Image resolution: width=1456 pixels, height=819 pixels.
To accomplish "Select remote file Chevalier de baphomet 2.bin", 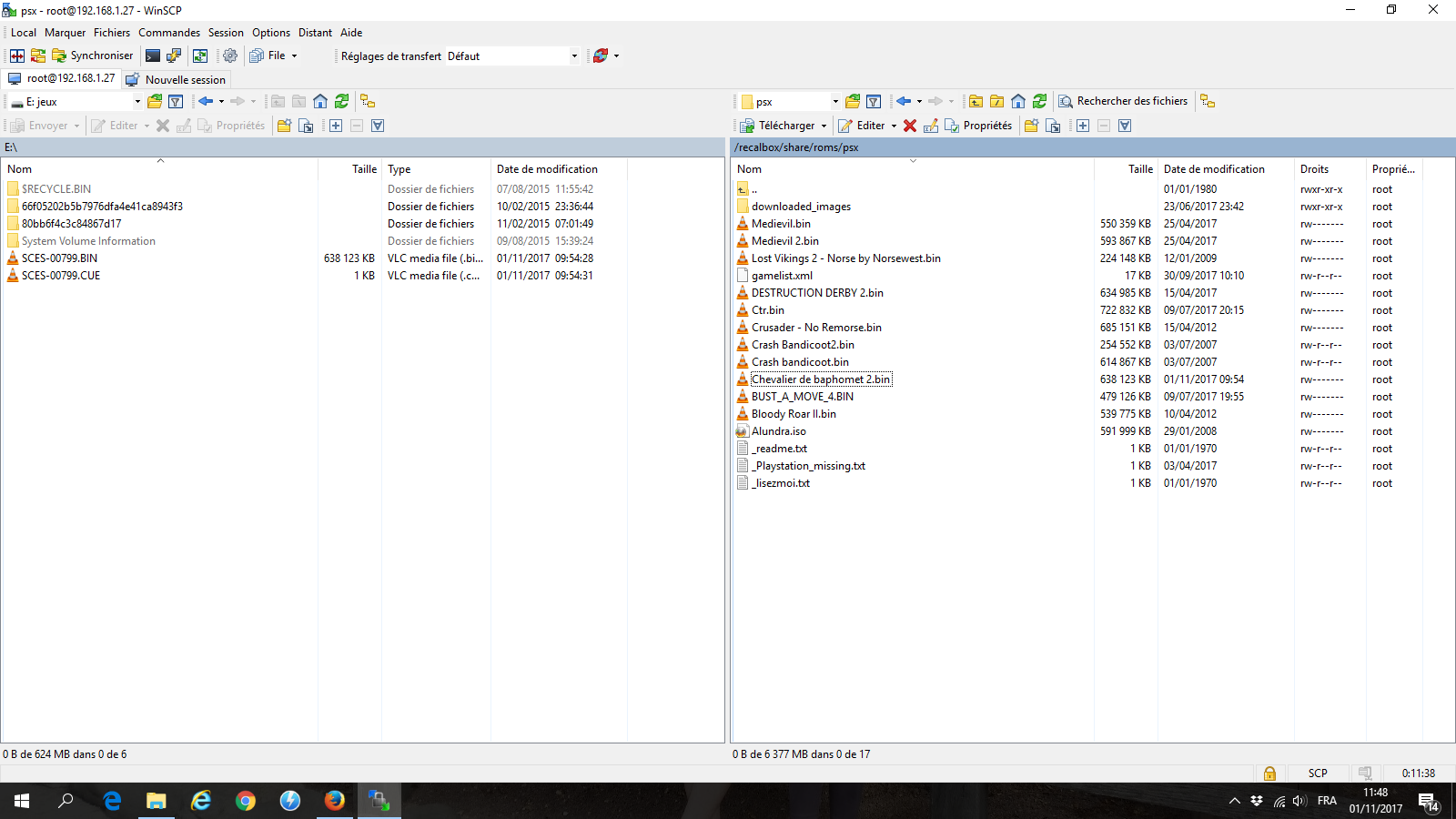I will tap(821, 379).
